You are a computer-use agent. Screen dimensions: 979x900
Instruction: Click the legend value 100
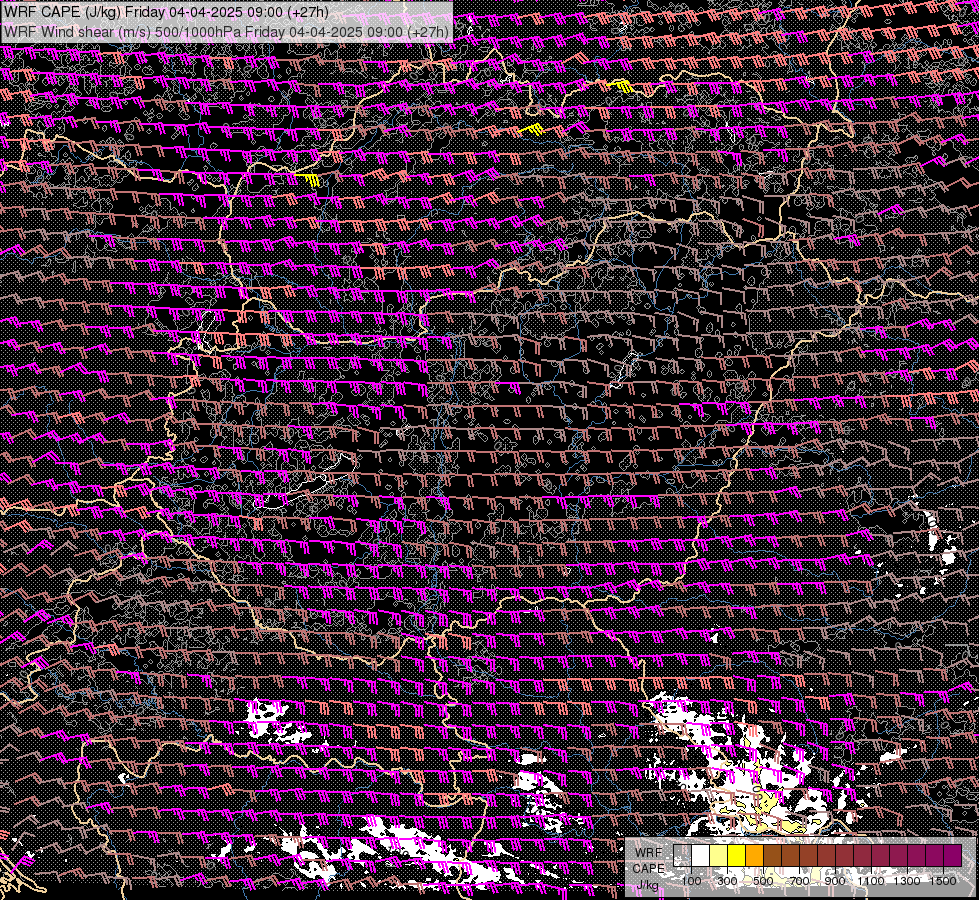691,881
